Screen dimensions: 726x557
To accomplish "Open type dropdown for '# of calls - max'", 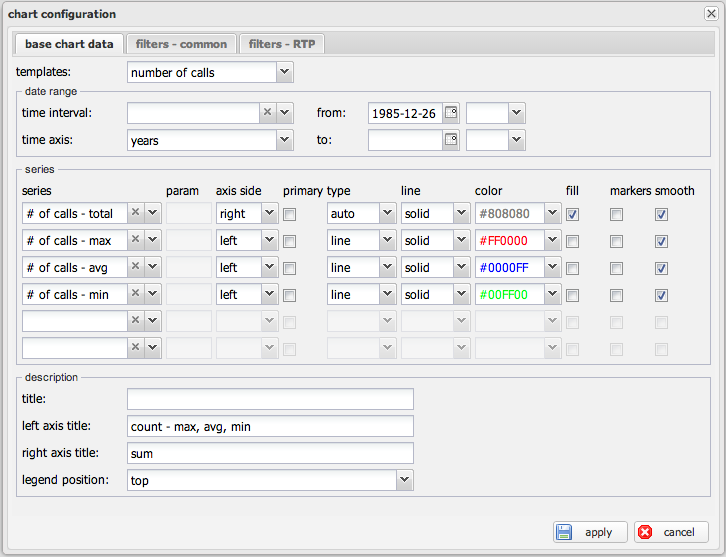I will click(x=387, y=240).
